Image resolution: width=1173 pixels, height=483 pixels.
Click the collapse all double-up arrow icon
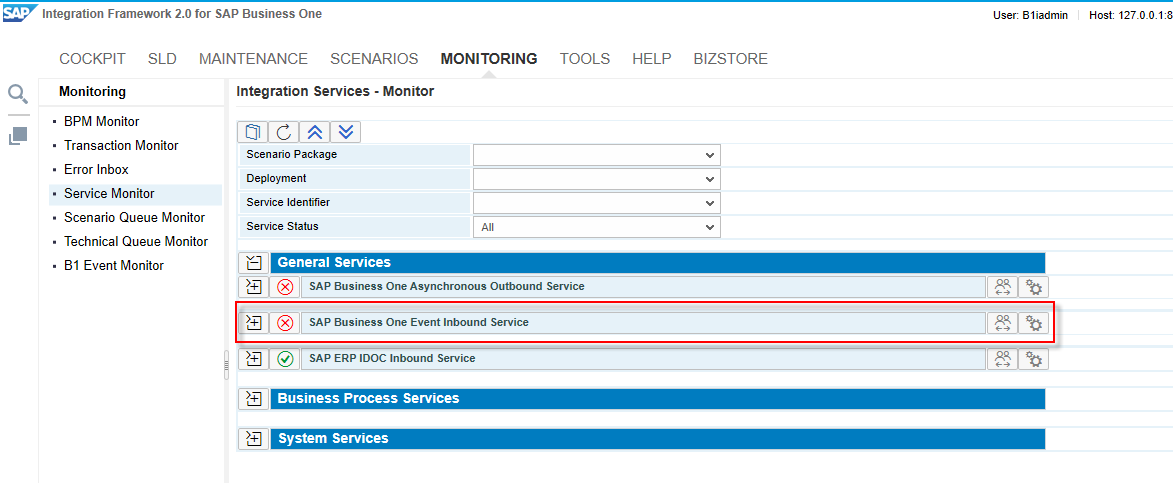pyautogui.click(x=315, y=132)
